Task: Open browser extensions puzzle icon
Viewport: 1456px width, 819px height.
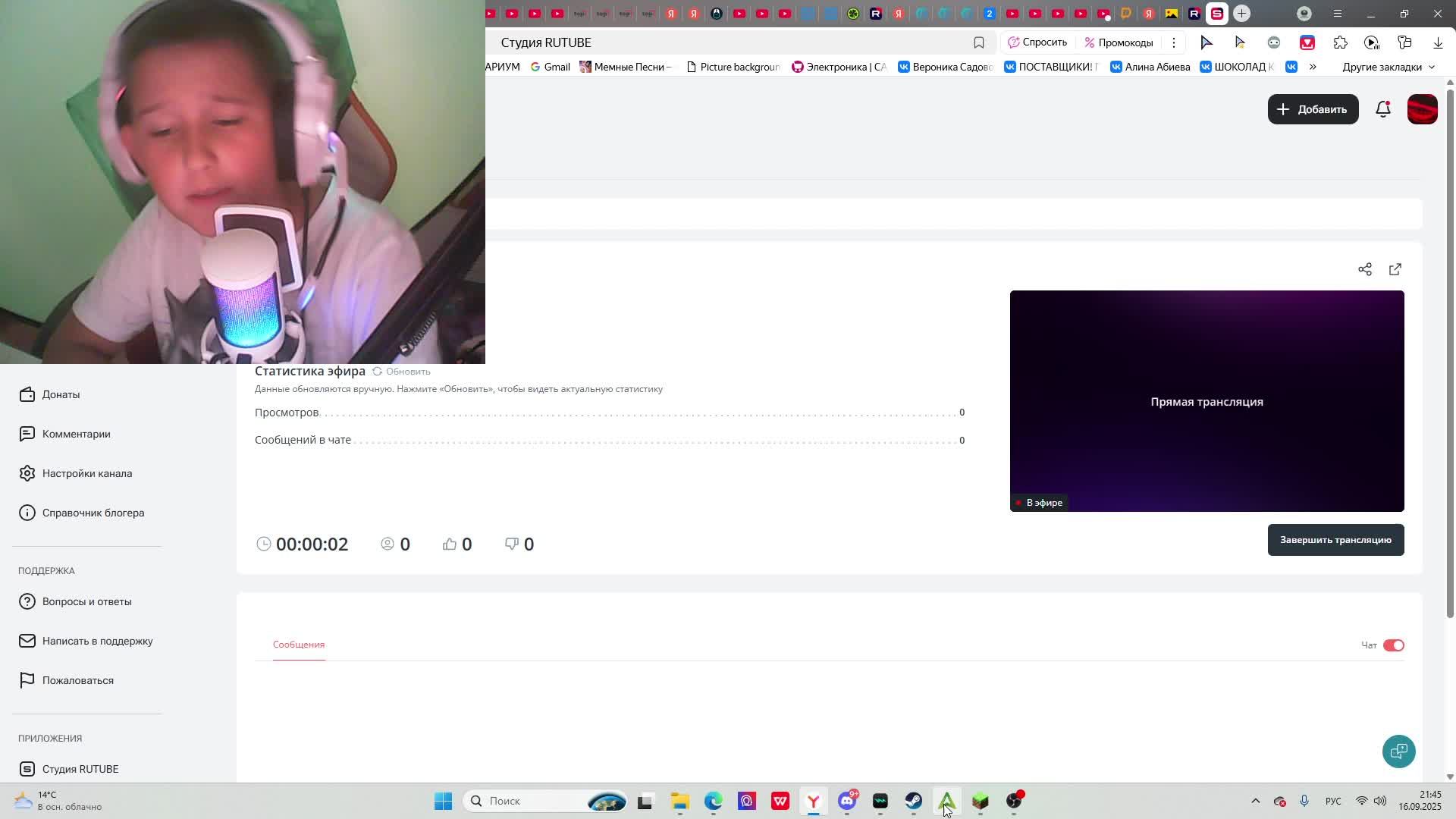Action: [1340, 42]
